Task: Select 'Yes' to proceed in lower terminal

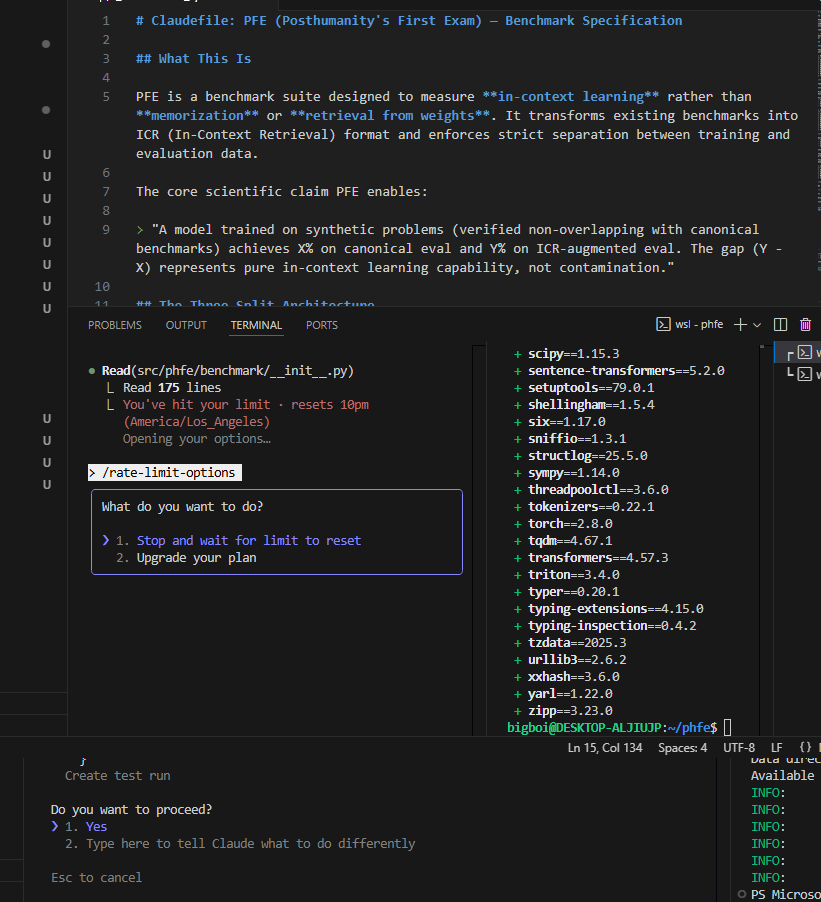Action: coord(96,827)
